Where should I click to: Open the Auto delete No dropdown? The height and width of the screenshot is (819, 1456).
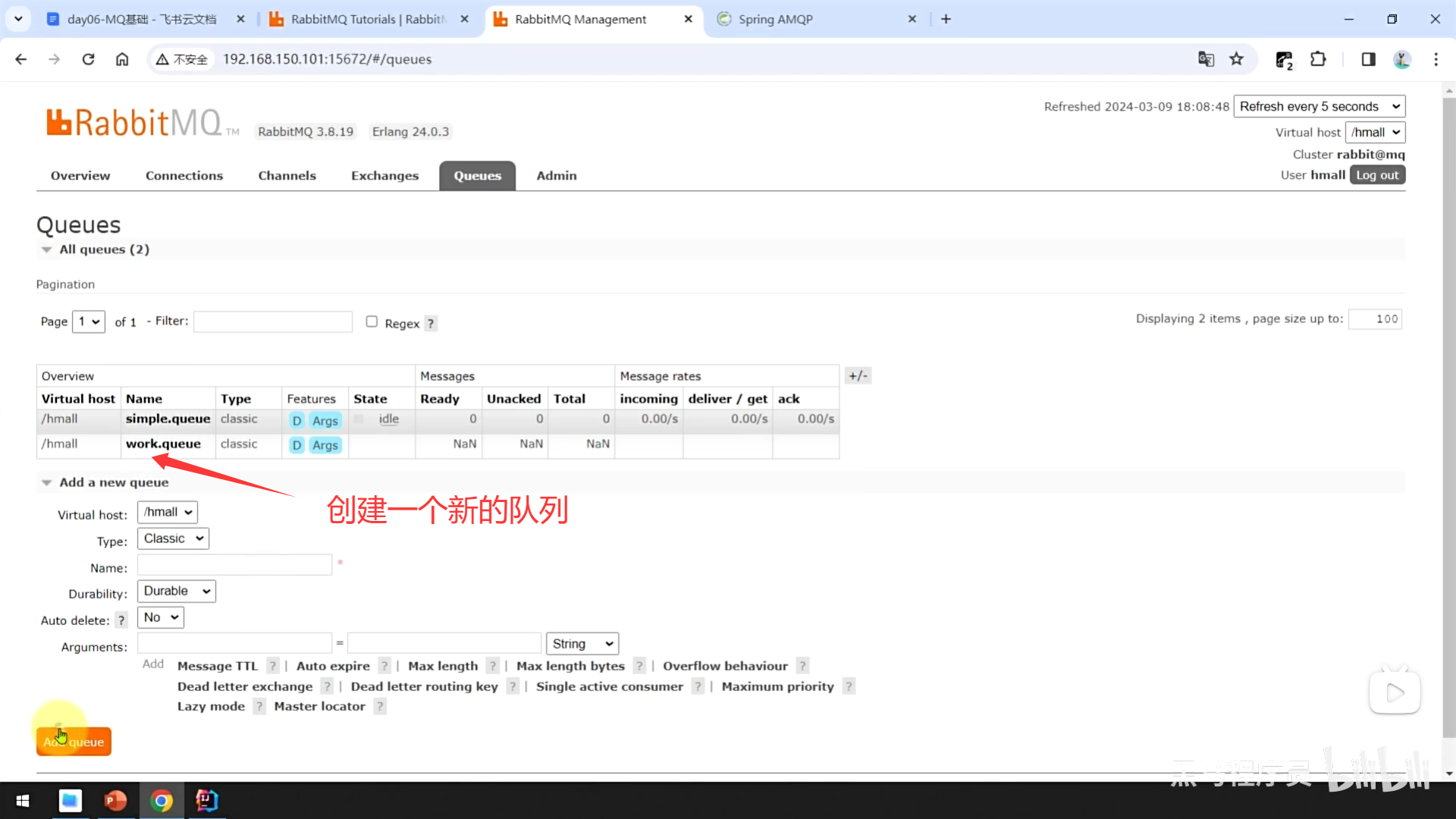pos(161,617)
